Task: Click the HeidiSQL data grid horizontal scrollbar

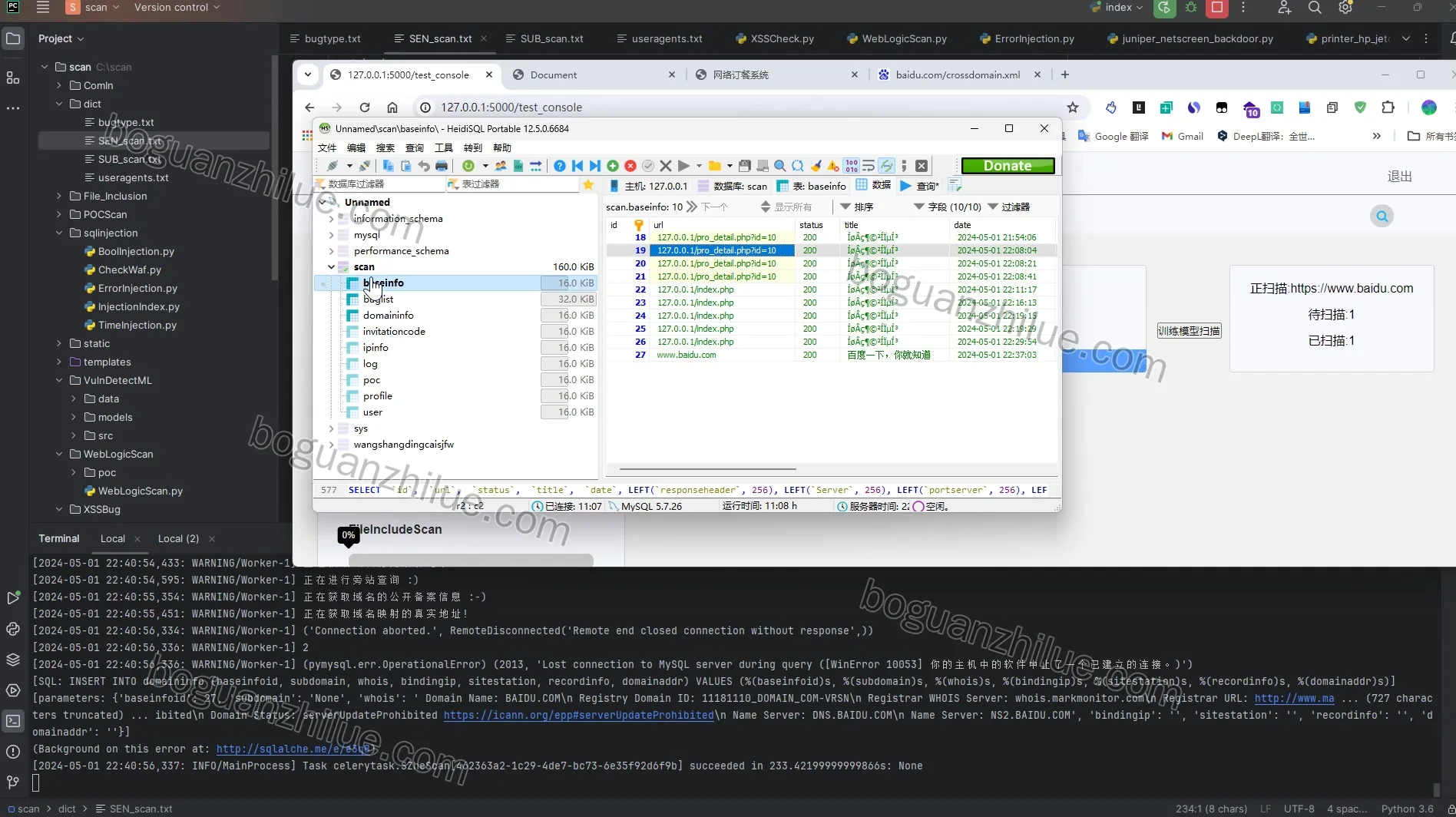Action: [x=707, y=469]
